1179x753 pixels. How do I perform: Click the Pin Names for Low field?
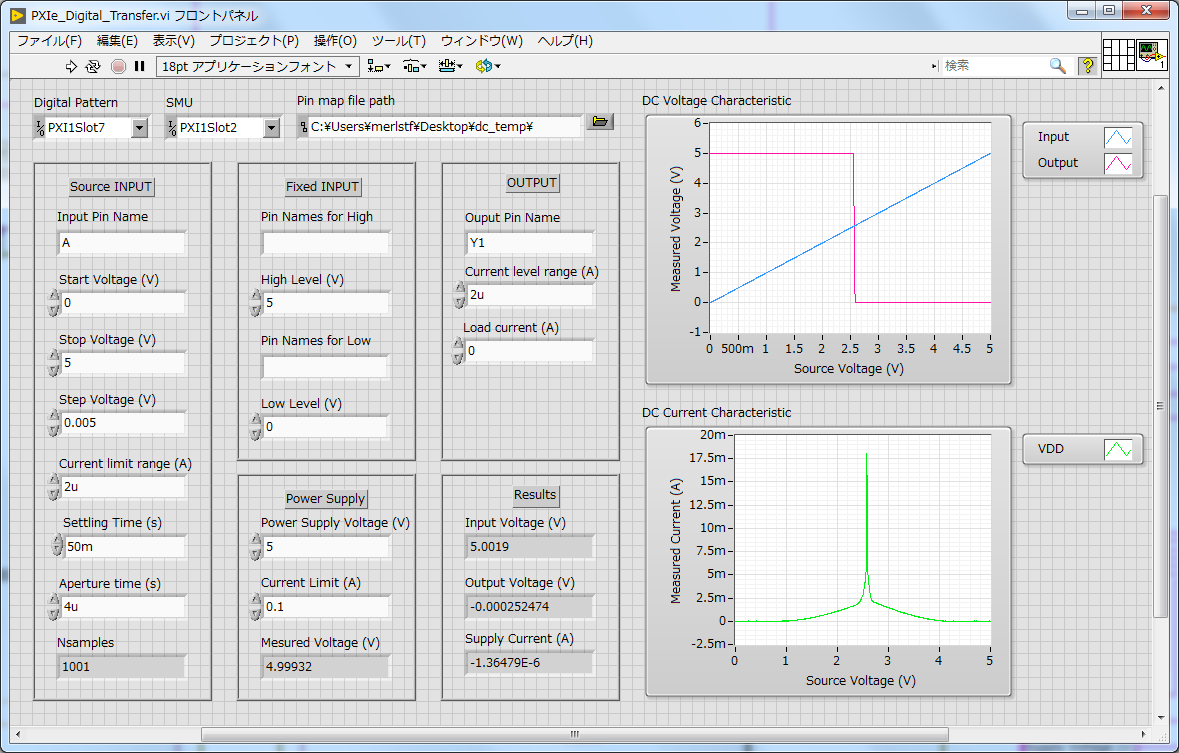coord(326,366)
